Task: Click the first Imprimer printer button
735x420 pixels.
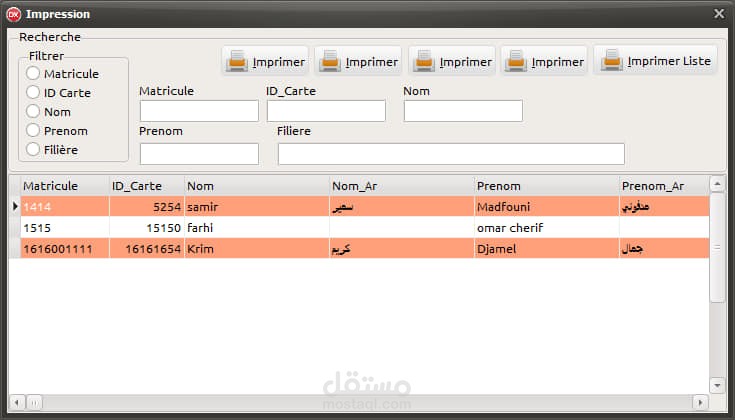Action: (265, 61)
